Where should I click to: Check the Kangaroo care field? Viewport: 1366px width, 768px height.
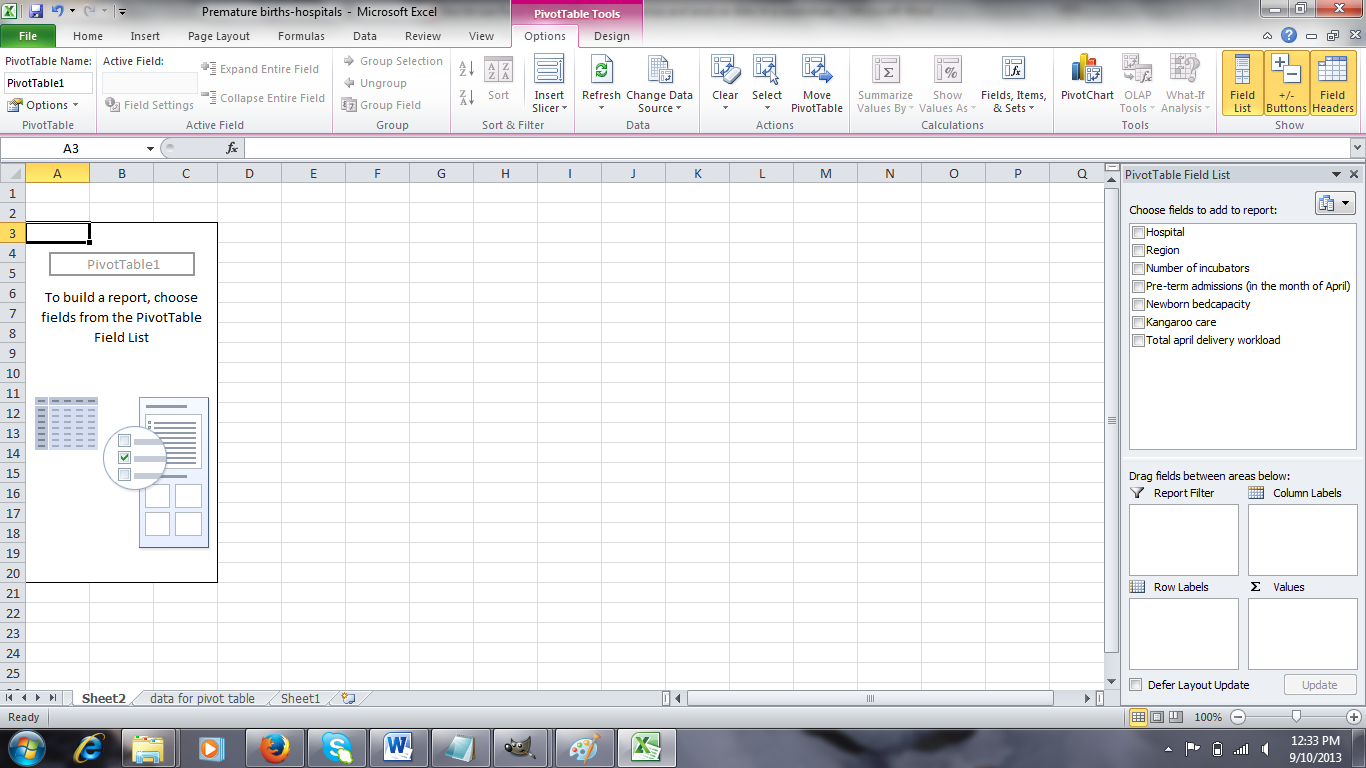pos(1138,322)
